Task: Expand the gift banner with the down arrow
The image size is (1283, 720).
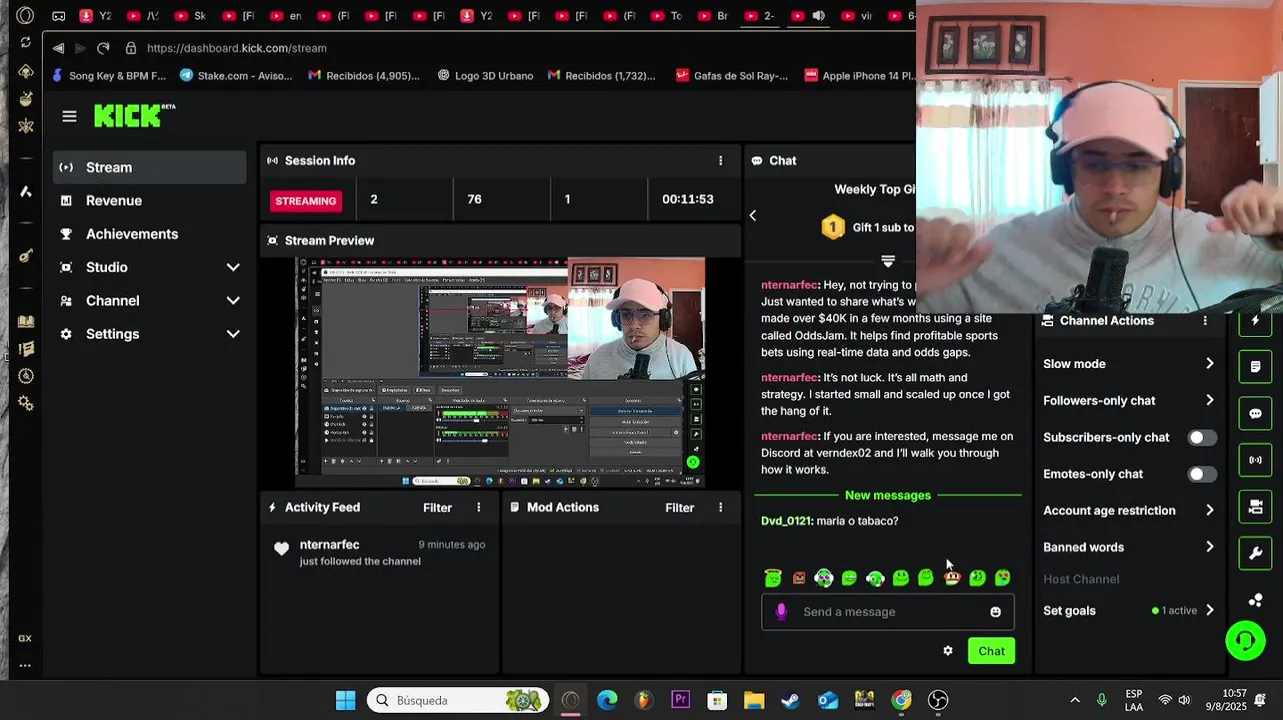Action: [887, 261]
